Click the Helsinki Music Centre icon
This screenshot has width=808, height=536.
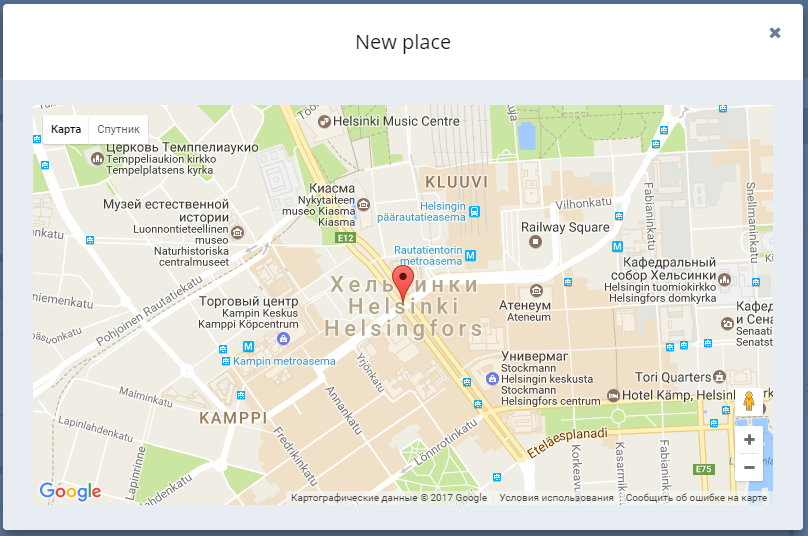[324, 122]
